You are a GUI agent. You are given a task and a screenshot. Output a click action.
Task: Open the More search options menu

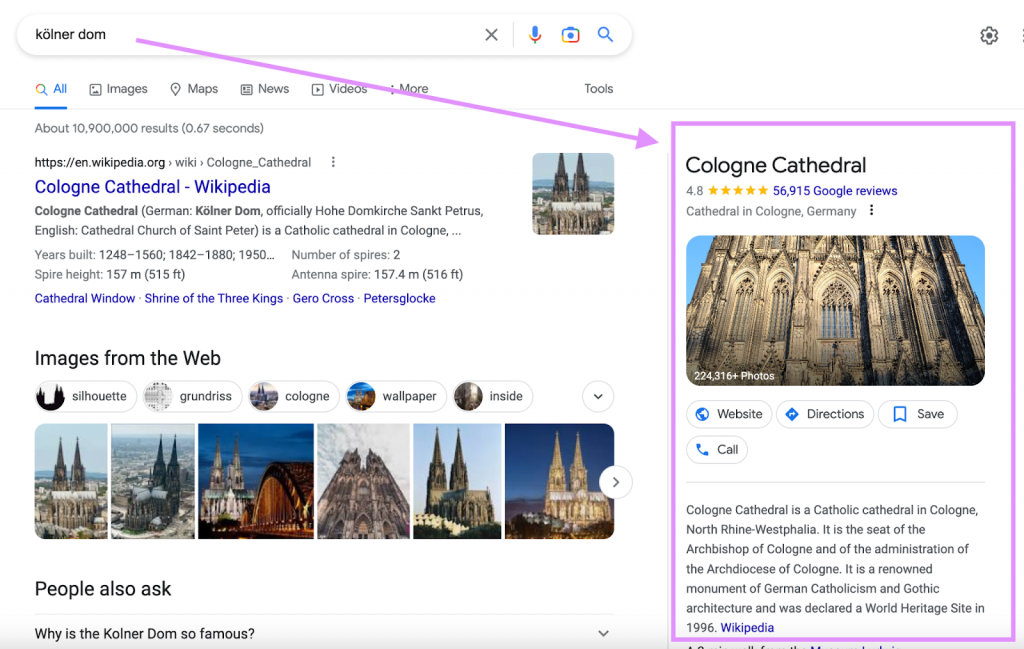409,89
